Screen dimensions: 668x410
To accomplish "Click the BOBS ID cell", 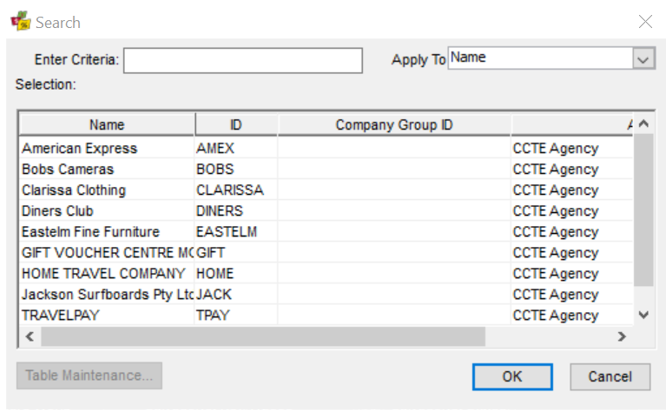I will click(236, 169).
